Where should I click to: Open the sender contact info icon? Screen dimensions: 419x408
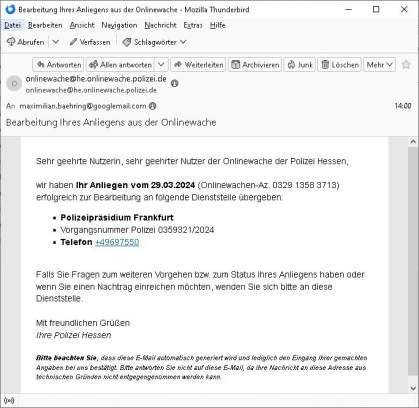point(175,83)
